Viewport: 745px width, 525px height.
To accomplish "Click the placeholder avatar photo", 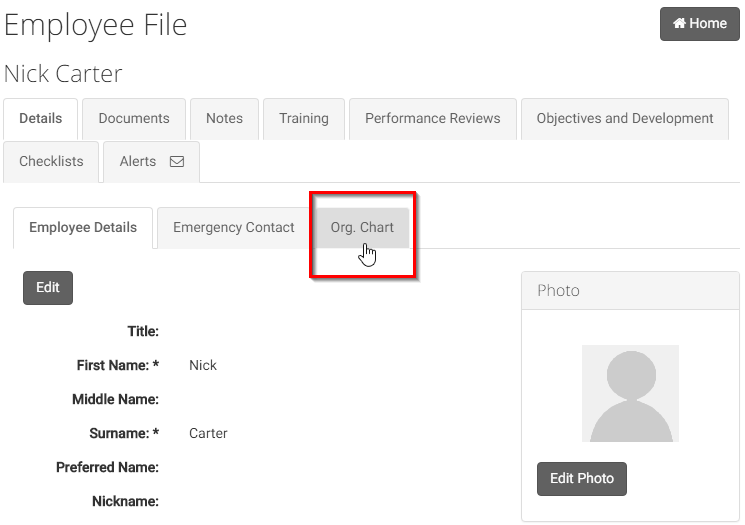I will click(x=630, y=393).
